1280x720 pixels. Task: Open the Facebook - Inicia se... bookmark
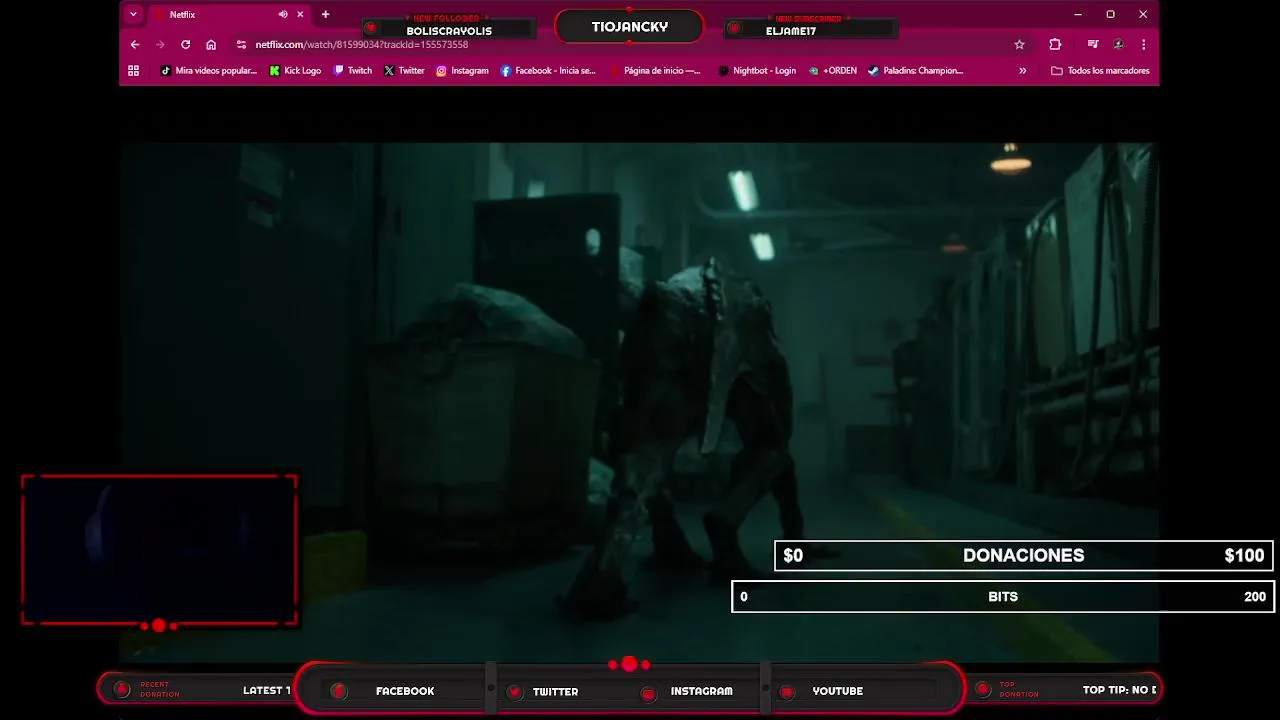(x=548, y=71)
